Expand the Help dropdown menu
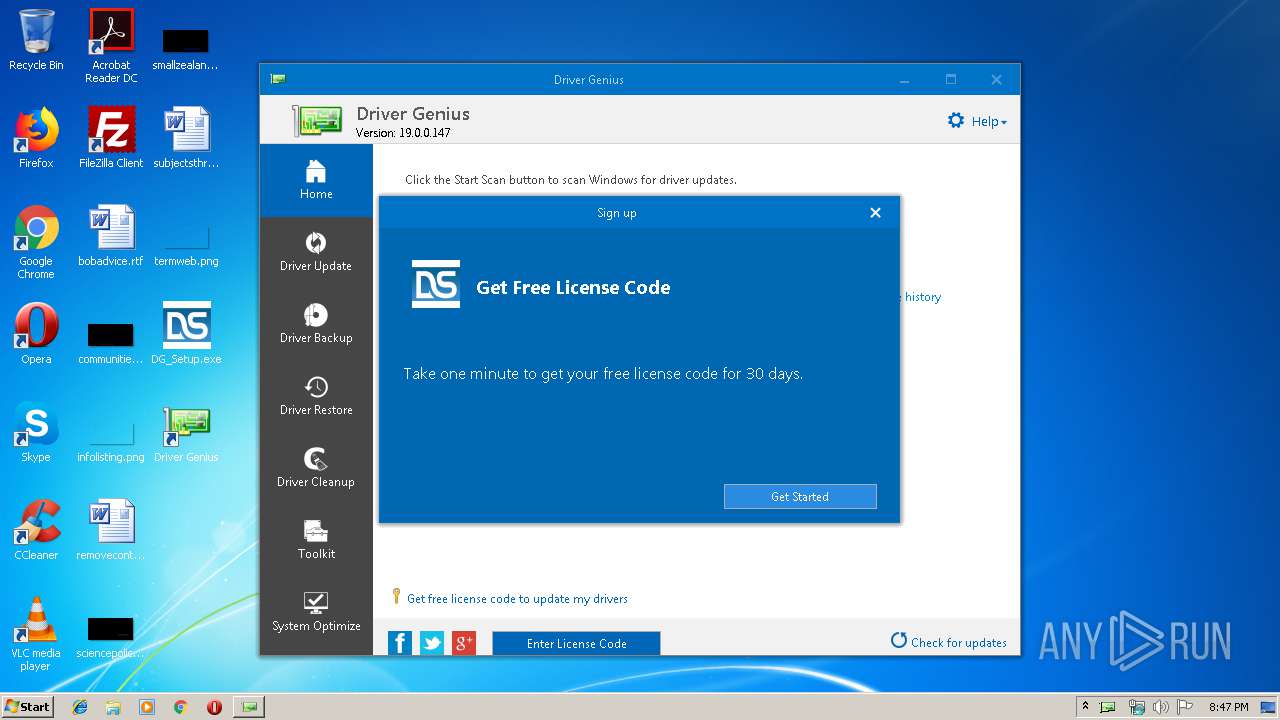 [989, 121]
